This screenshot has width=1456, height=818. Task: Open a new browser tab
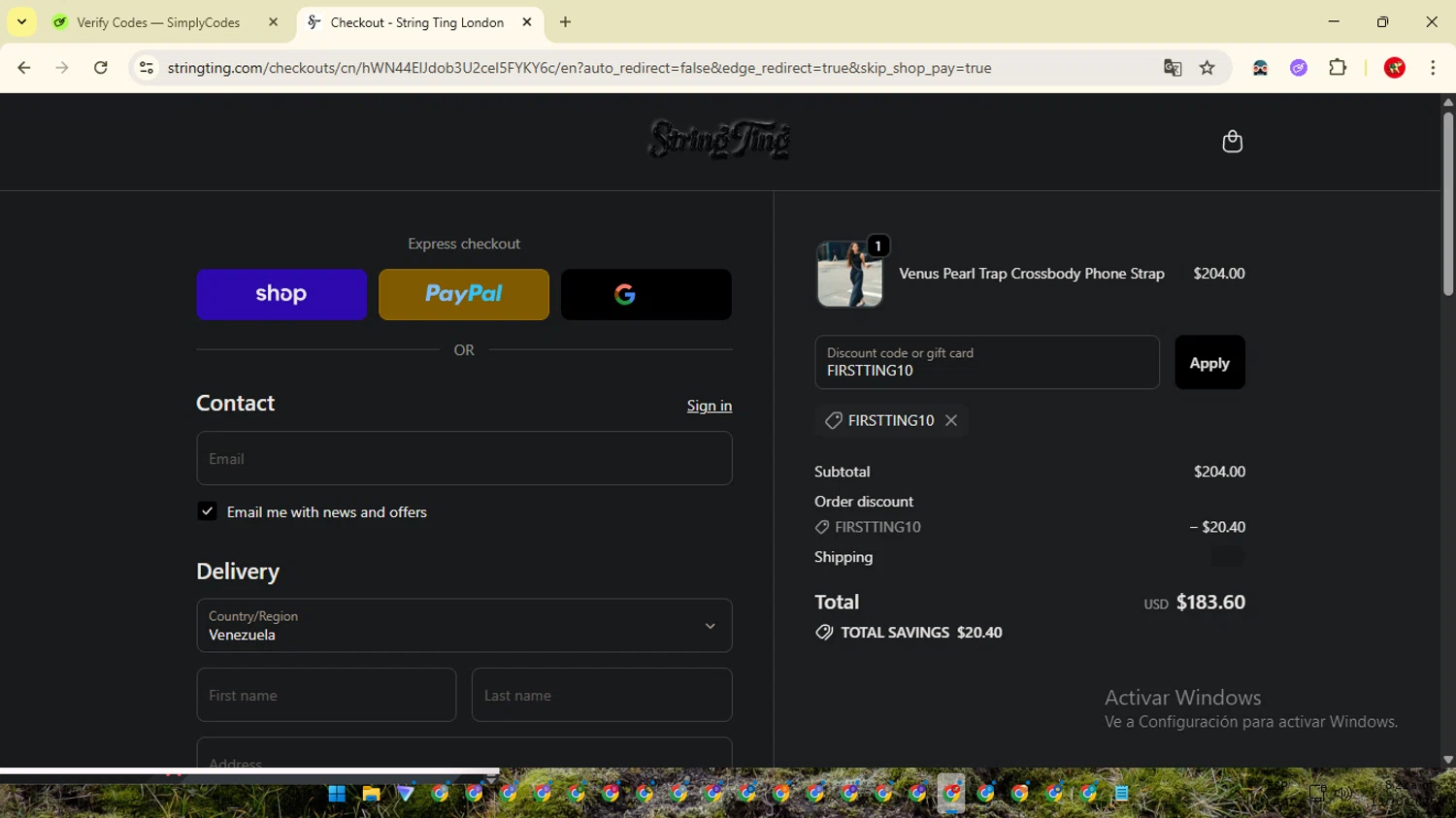[566, 22]
